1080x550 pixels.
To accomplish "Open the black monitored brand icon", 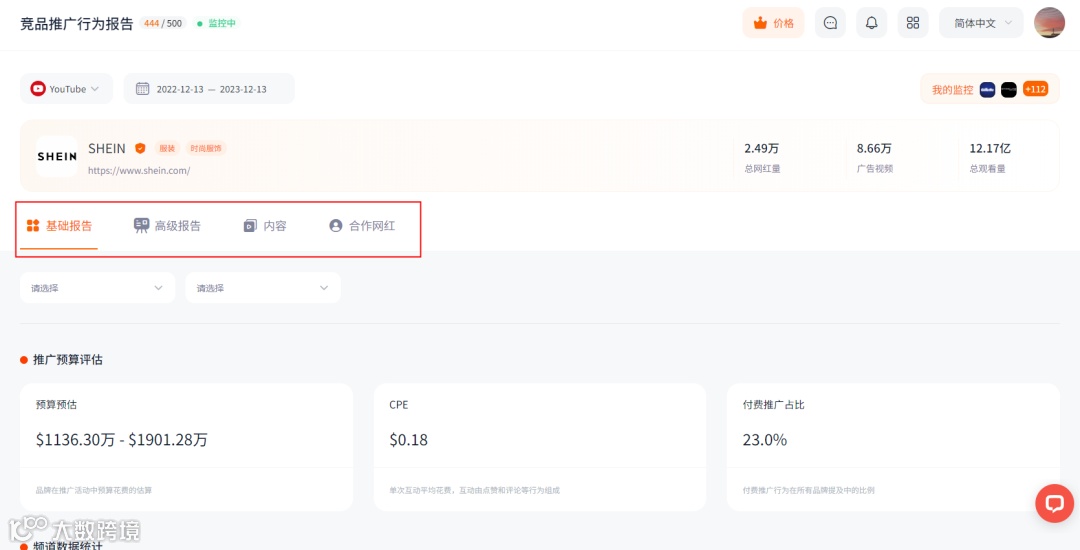I will [1008, 89].
